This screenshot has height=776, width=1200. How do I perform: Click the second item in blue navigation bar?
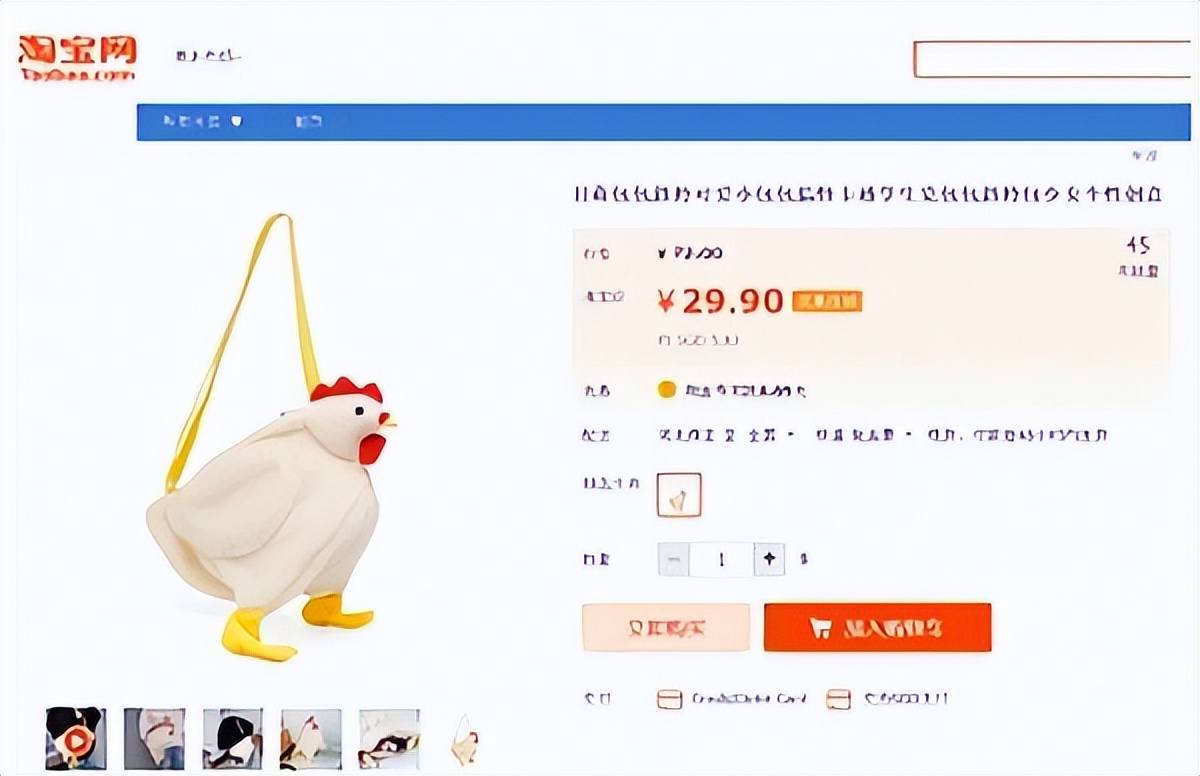(x=308, y=122)
